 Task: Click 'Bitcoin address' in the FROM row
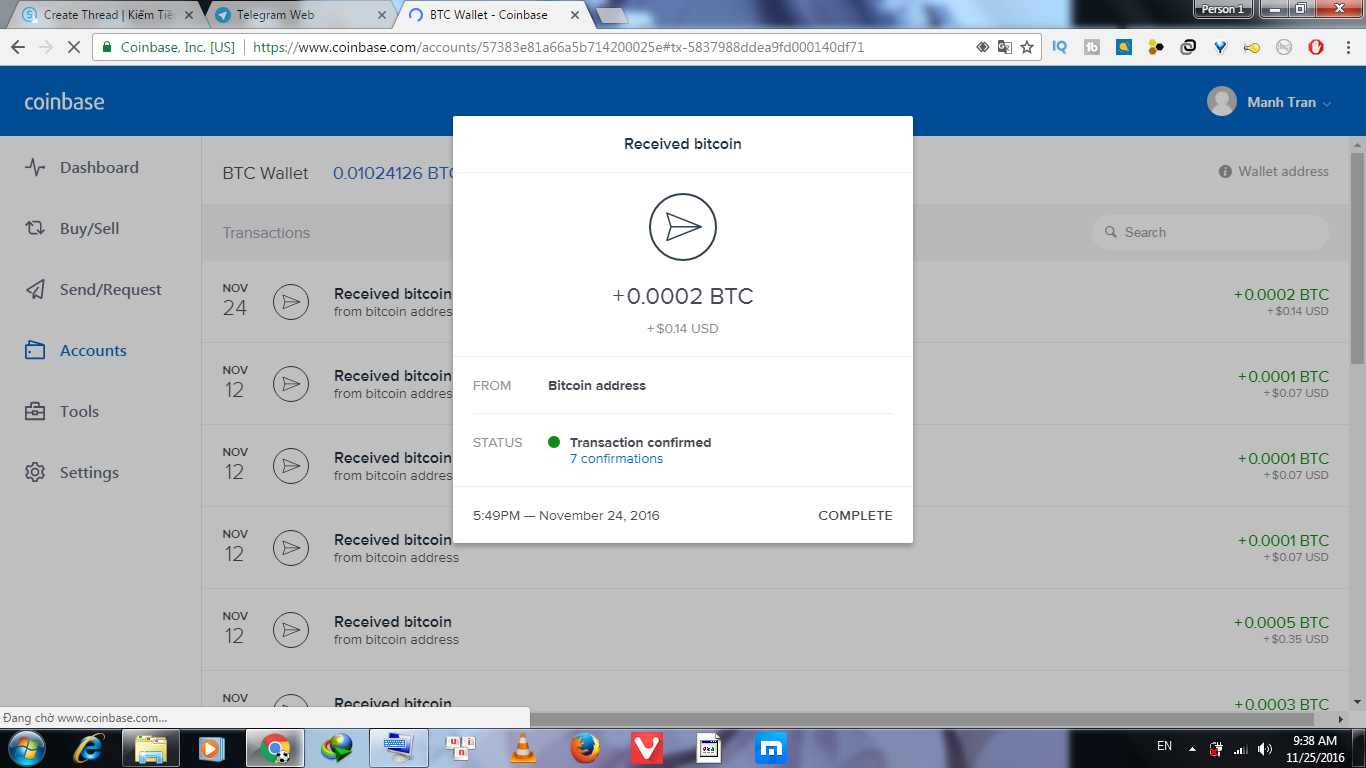[x=597, y=386]
